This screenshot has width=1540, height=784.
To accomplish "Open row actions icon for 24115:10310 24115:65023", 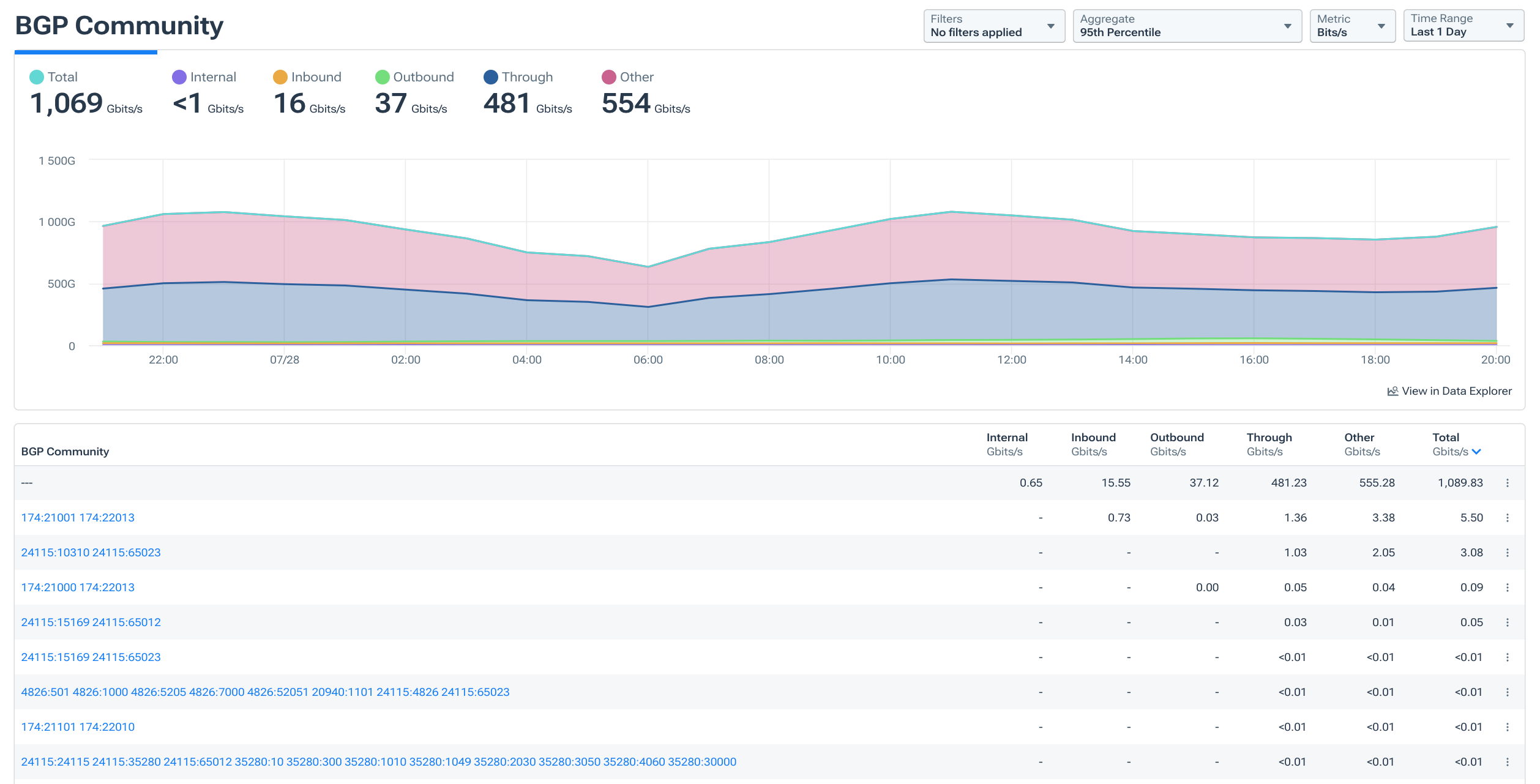I will (x=1508, y=552).
